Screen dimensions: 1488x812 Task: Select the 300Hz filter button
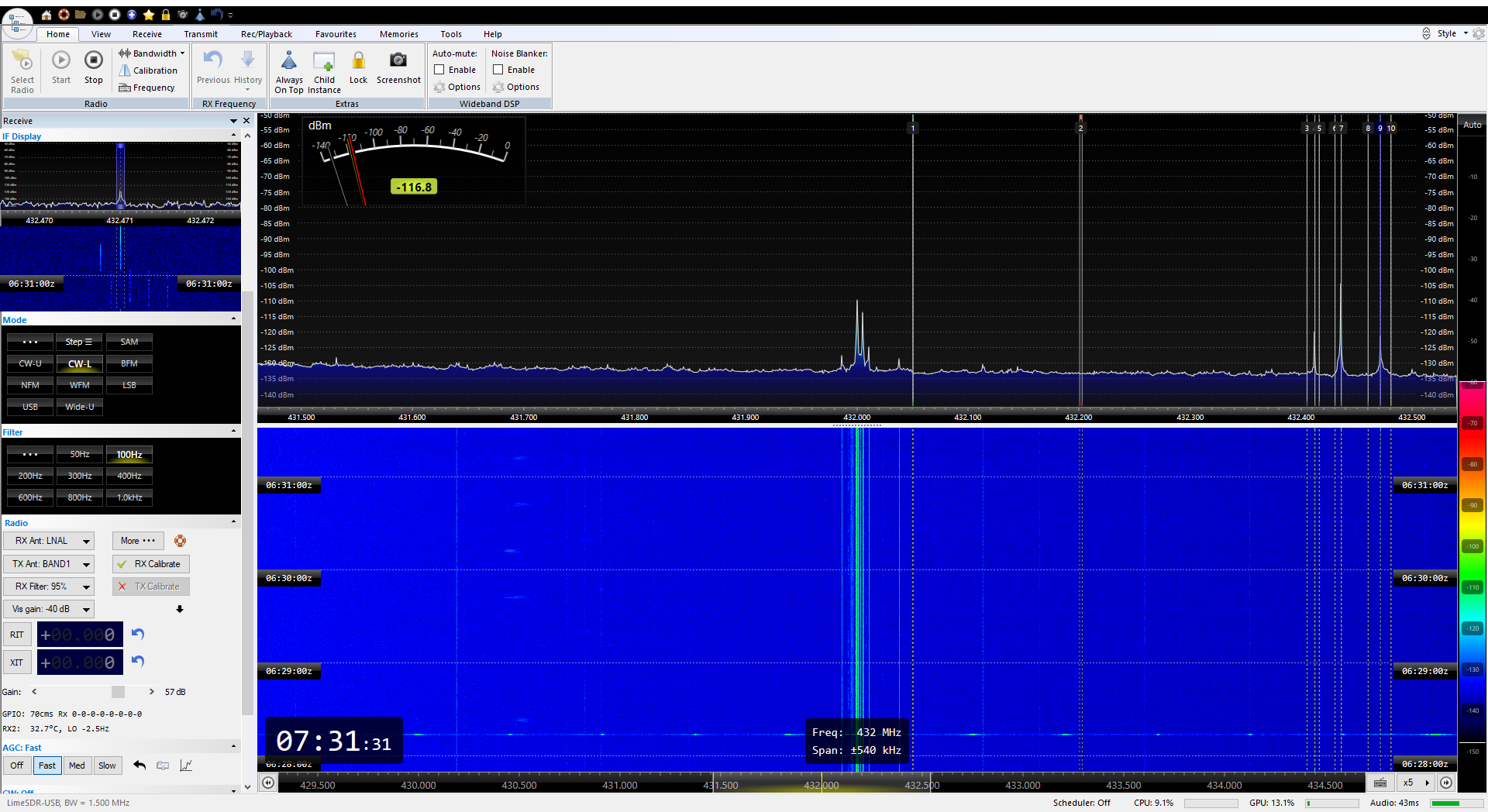pyautogui.click(x=80, y=476)
